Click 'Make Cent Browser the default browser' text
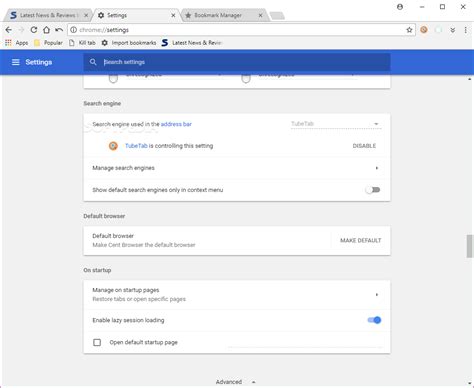 144,245
